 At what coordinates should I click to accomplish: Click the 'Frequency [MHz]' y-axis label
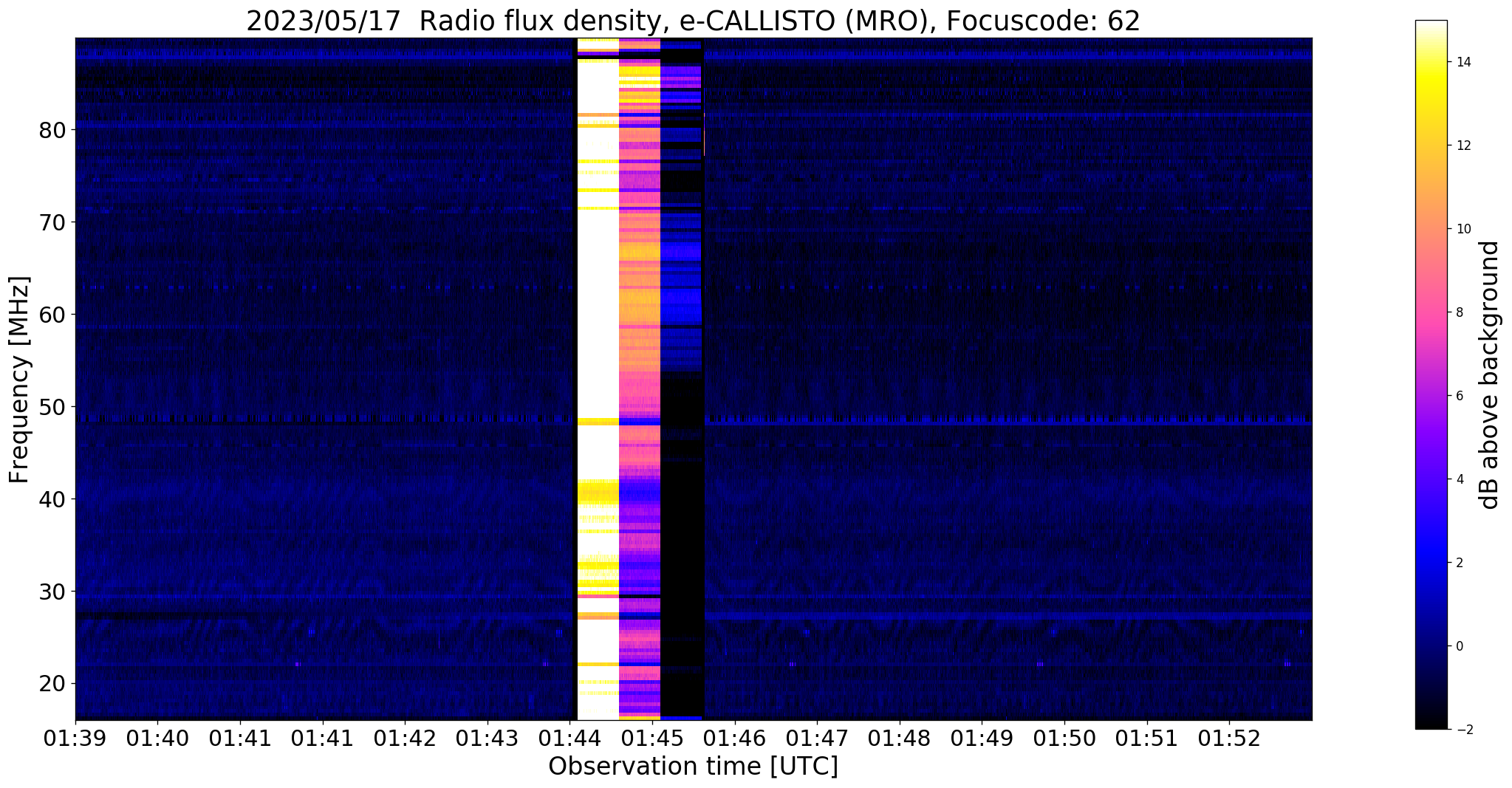pos(19,380)
